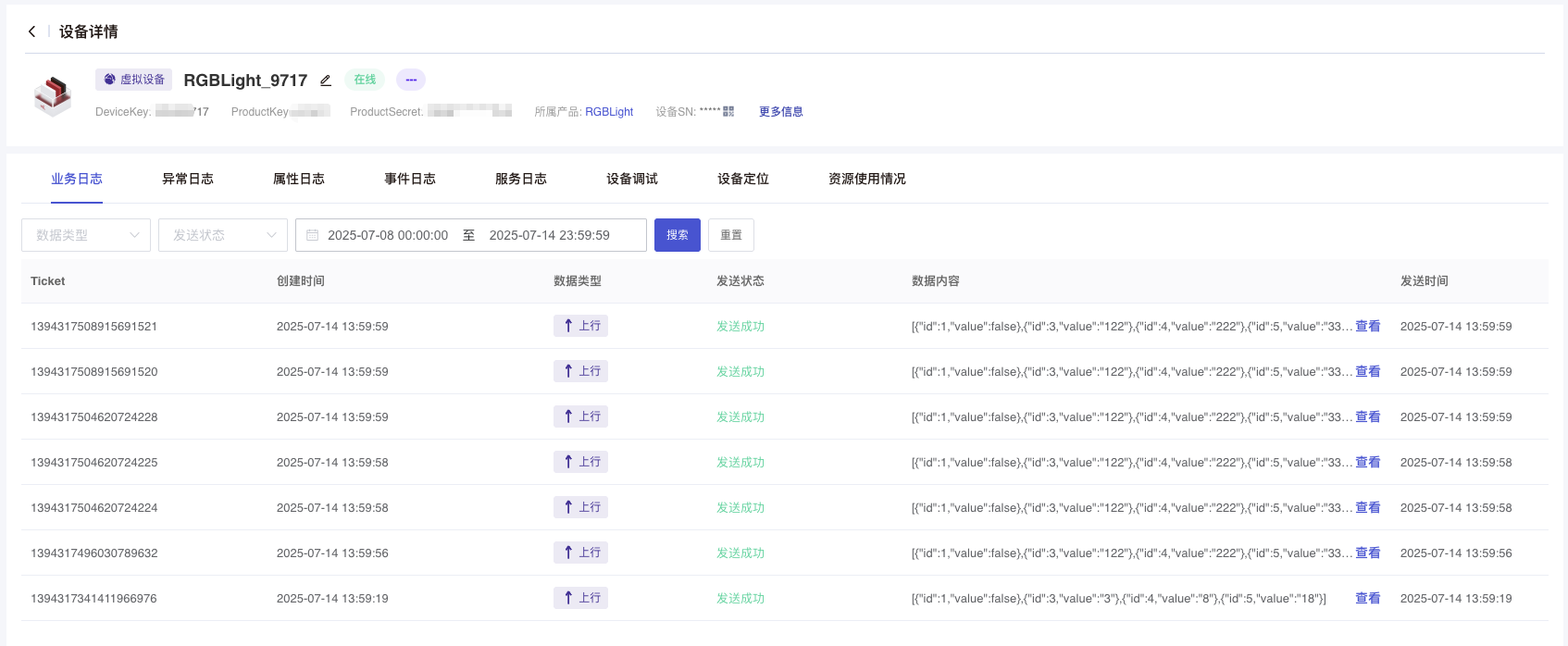The image size is (1568, 646).
Task: Click the edit pencil next to RGBLight_9717
Action: click(326, 81)
